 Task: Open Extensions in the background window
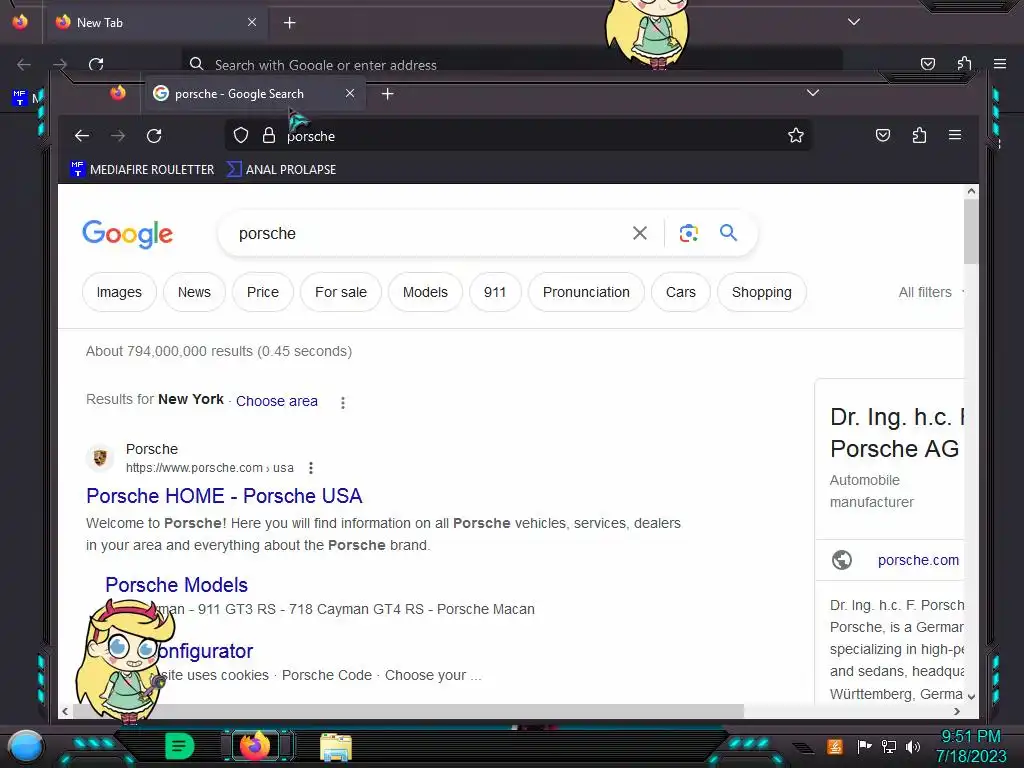tap(964, 63)
